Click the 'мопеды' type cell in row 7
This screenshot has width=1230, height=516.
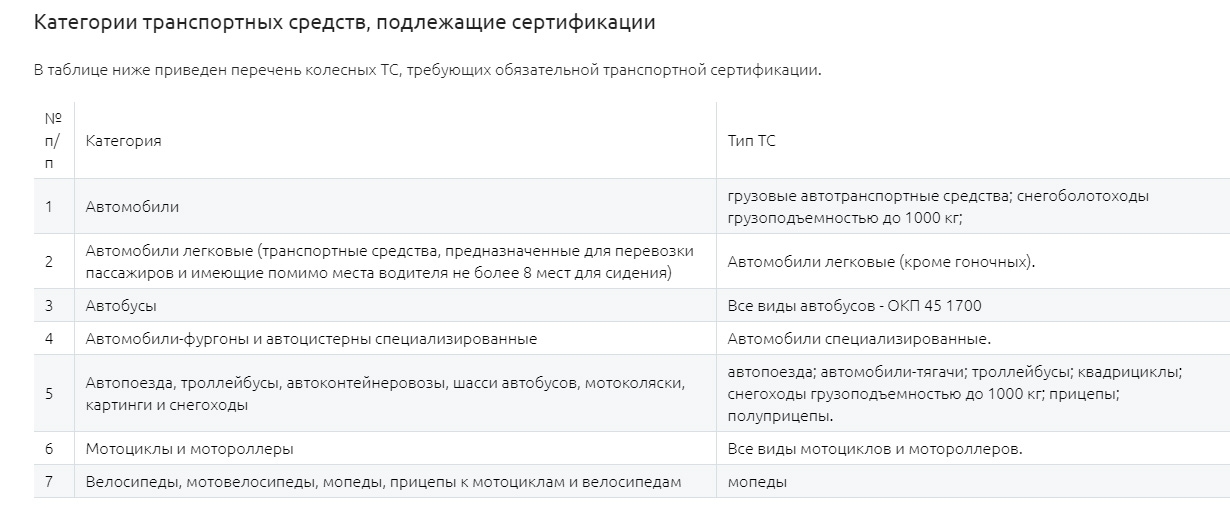973,482
